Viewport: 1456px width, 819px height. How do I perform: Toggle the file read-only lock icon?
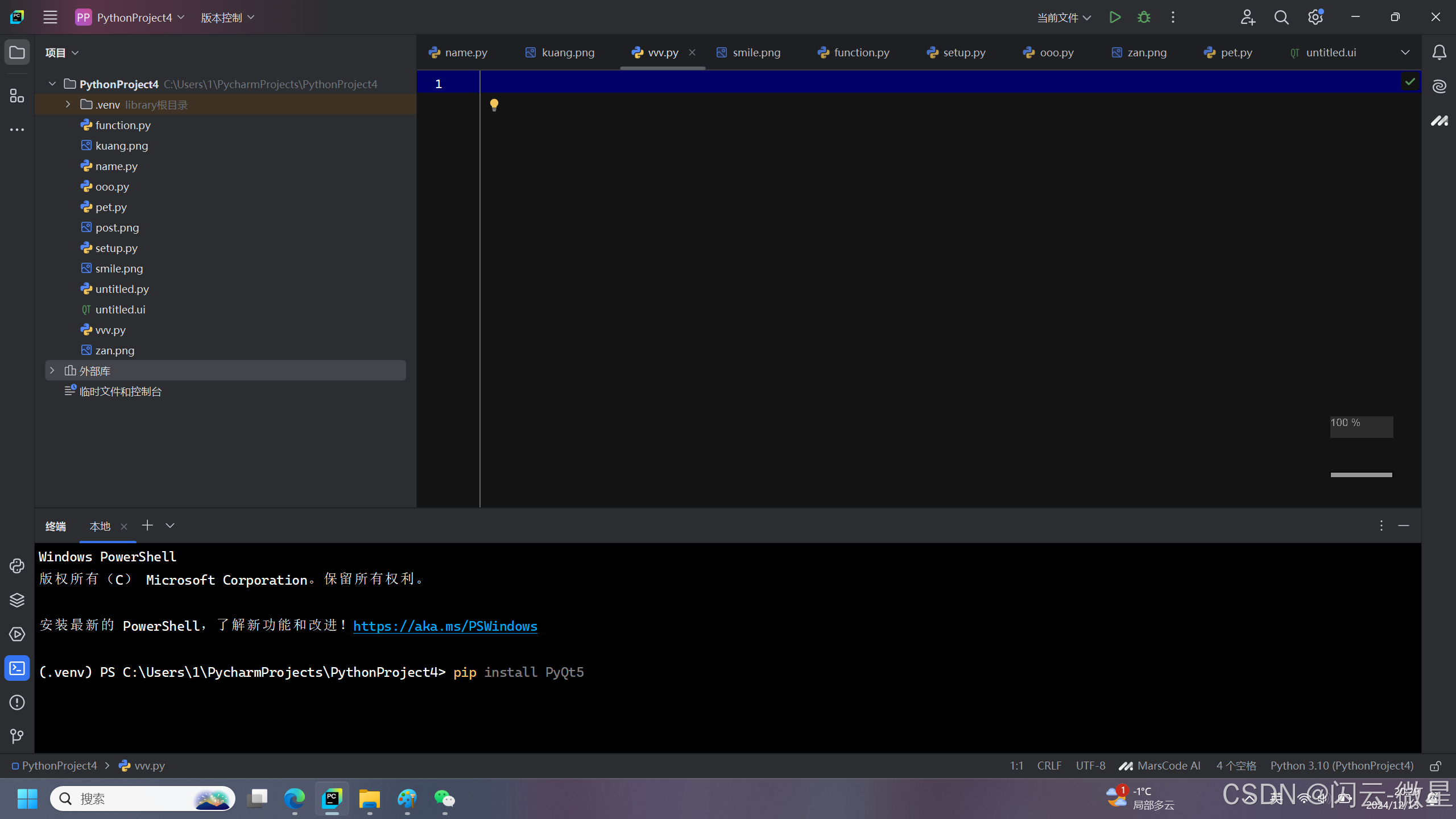1435,766
